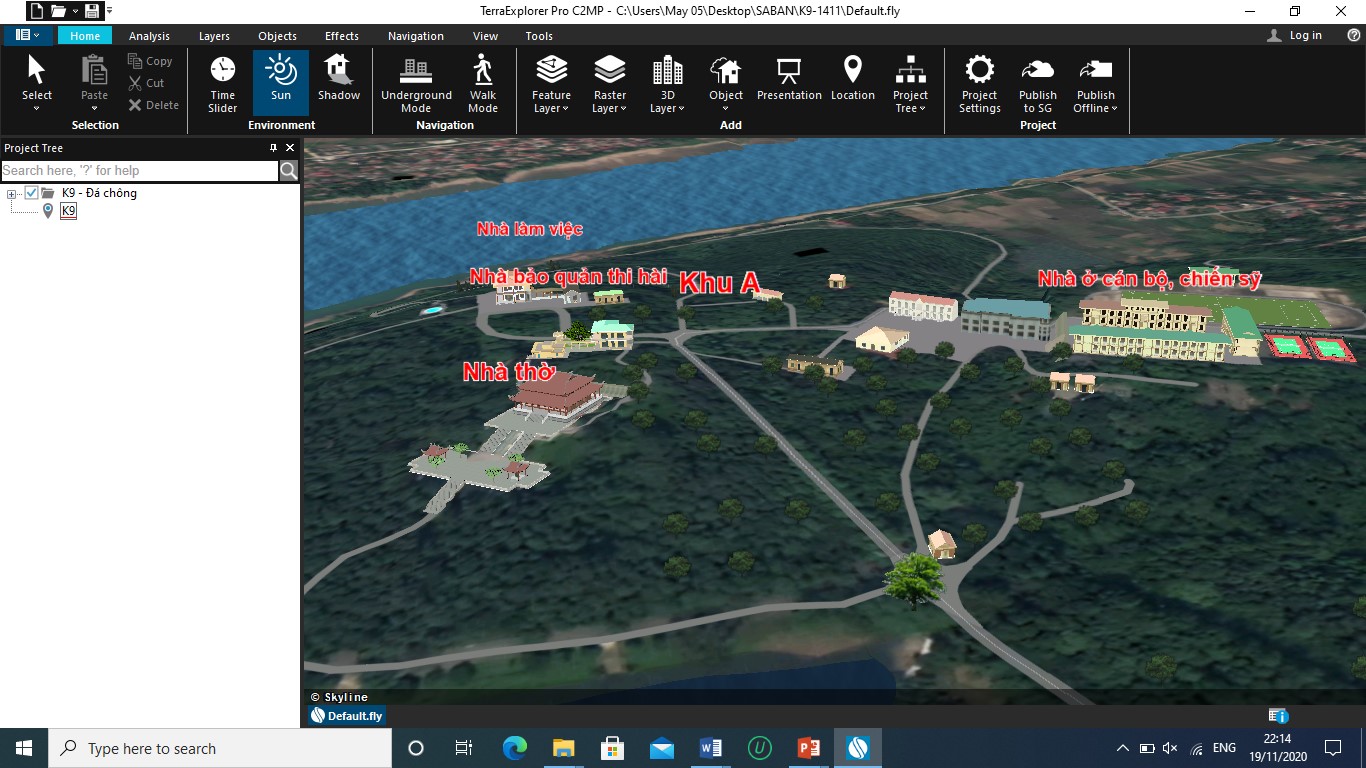Open the Object add dropdown
The image size is (1366, 768).
click(x=726, y=84)
